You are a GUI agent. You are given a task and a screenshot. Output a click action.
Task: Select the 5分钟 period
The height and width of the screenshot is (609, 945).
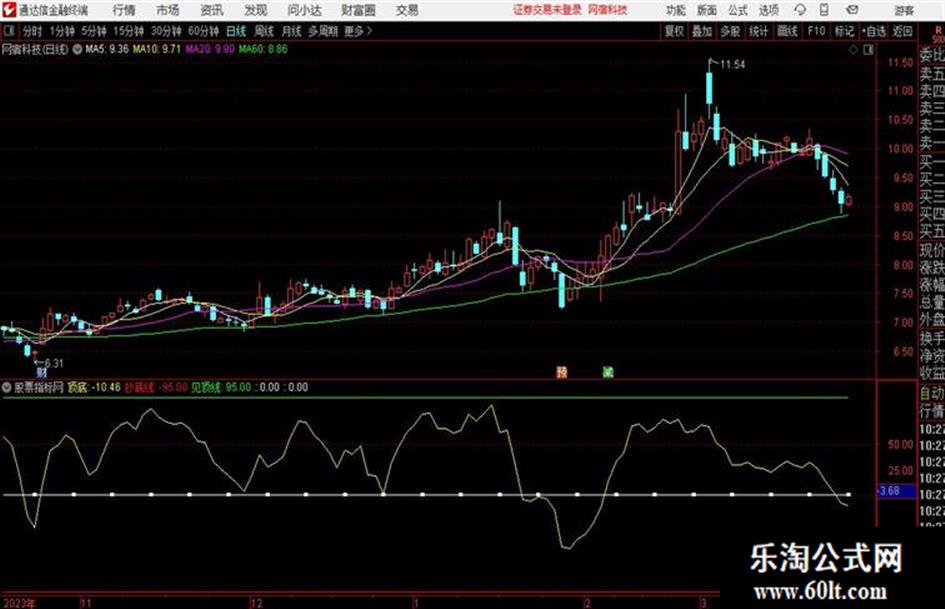point(93,31)
